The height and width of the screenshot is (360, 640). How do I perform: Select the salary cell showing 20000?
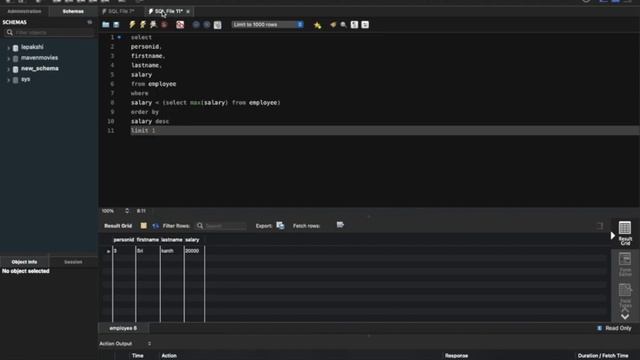tap(194, 251)
